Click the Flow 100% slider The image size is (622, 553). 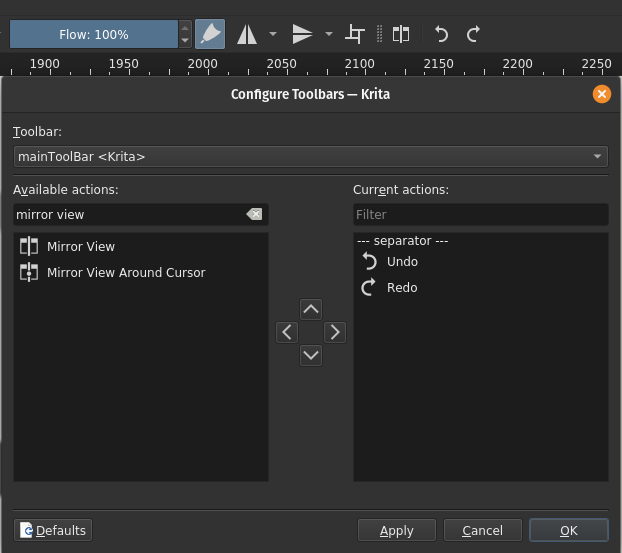94,34
